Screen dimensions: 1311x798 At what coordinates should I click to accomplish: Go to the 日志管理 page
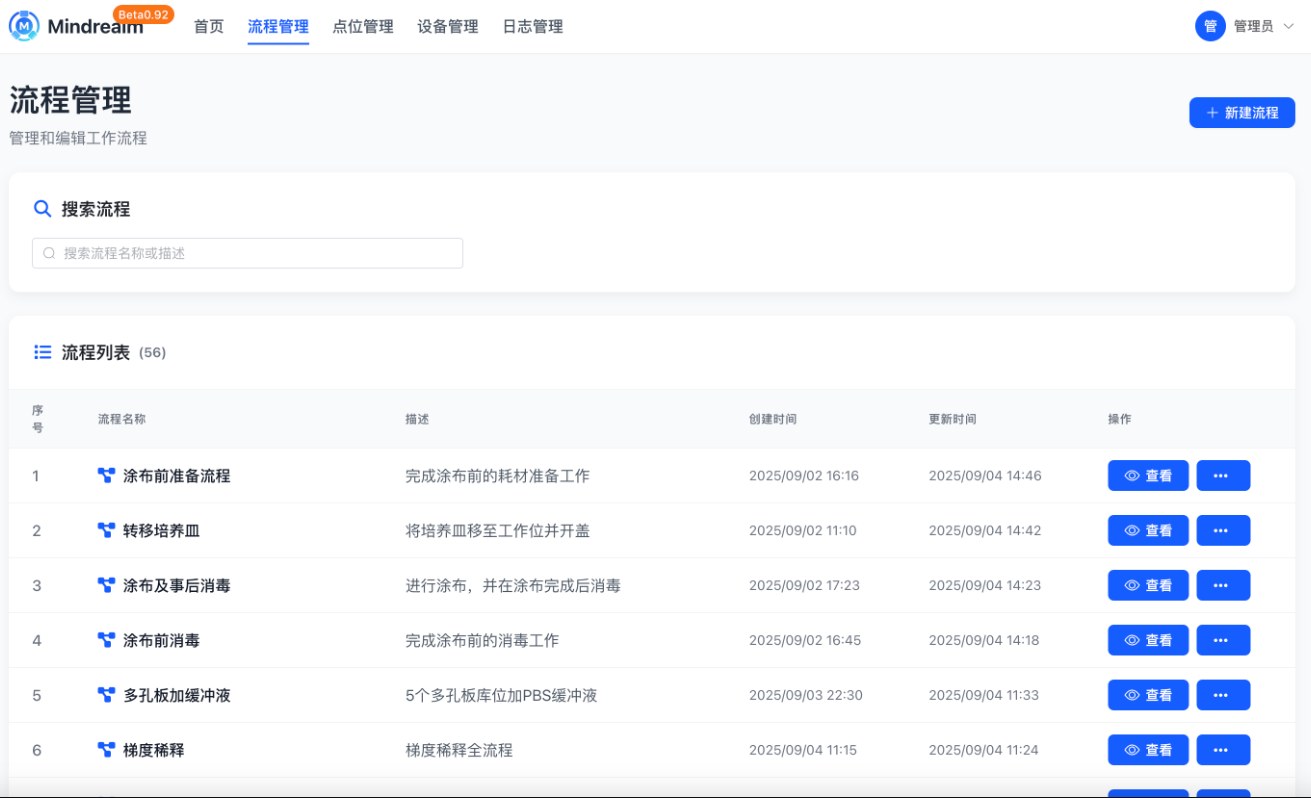tap(533, 27)
